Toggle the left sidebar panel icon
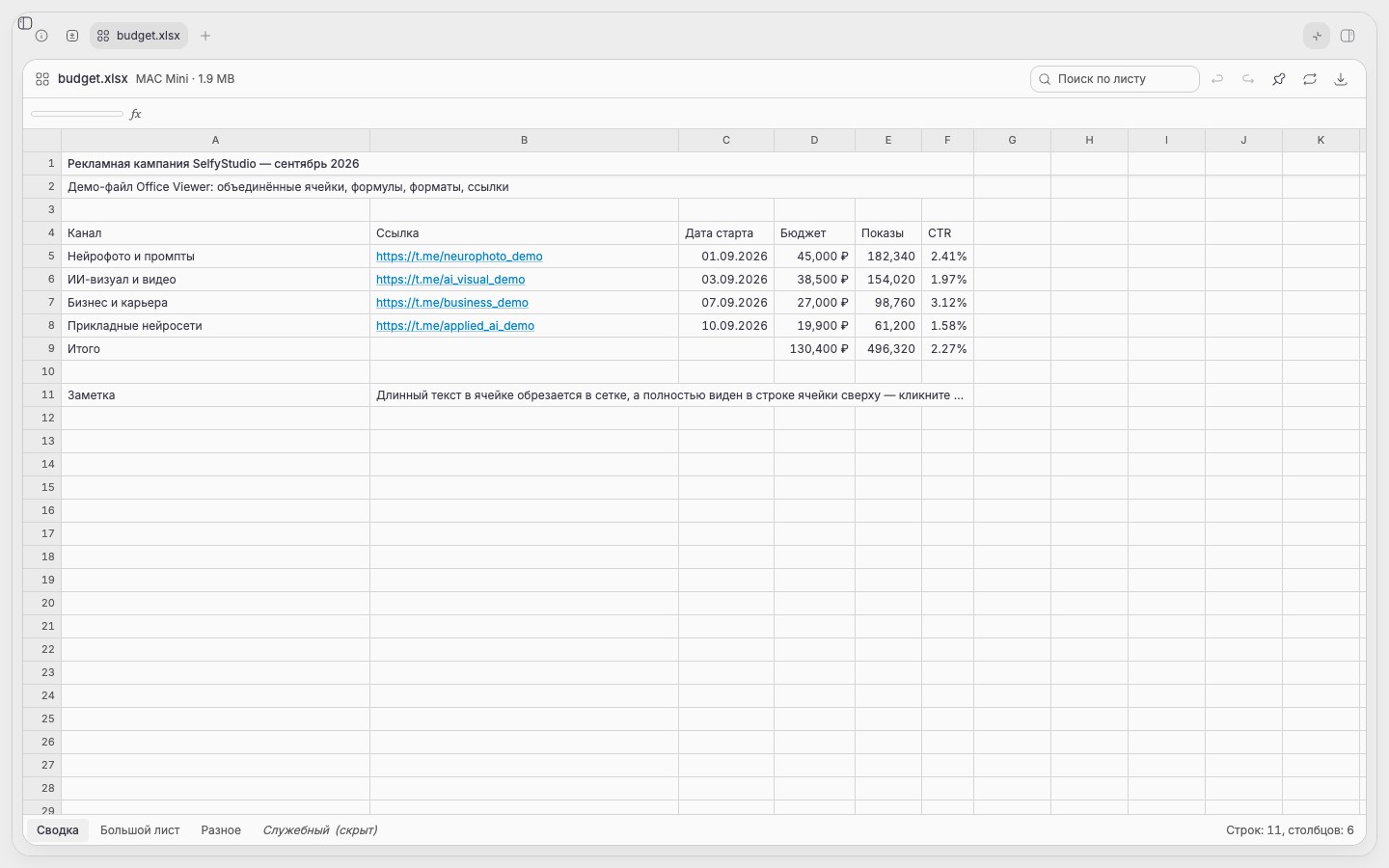 (25, 23)
